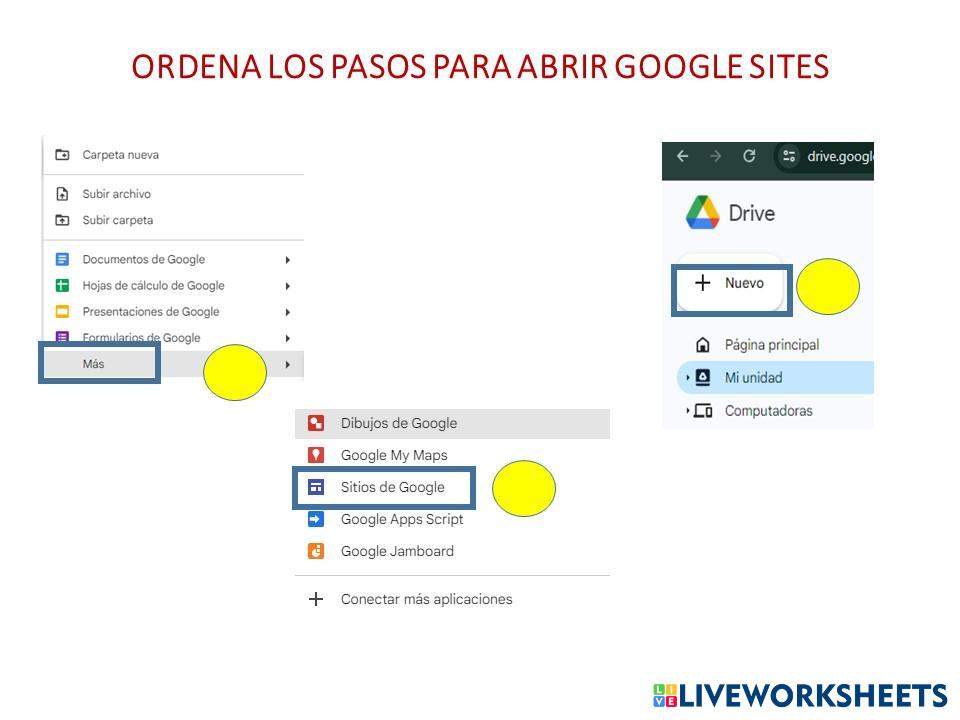Click the red Google Drawings icon

pyautogui.click(x=316, y=423)
